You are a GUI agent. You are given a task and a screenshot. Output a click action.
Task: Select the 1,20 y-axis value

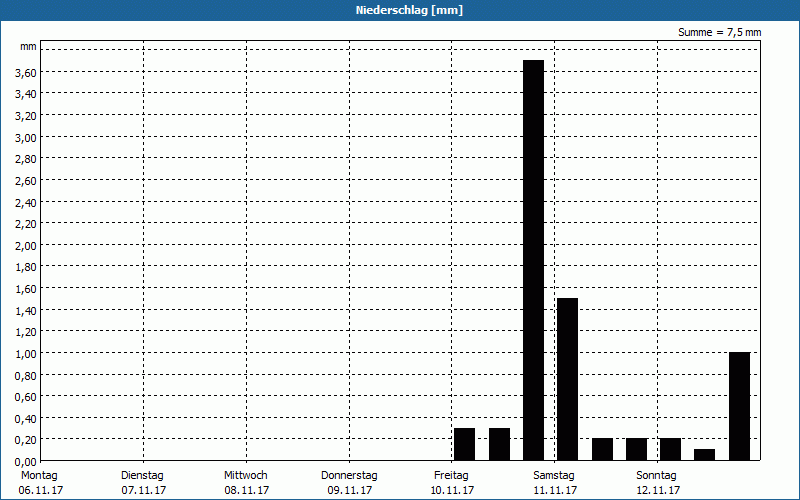click(26, 332)
